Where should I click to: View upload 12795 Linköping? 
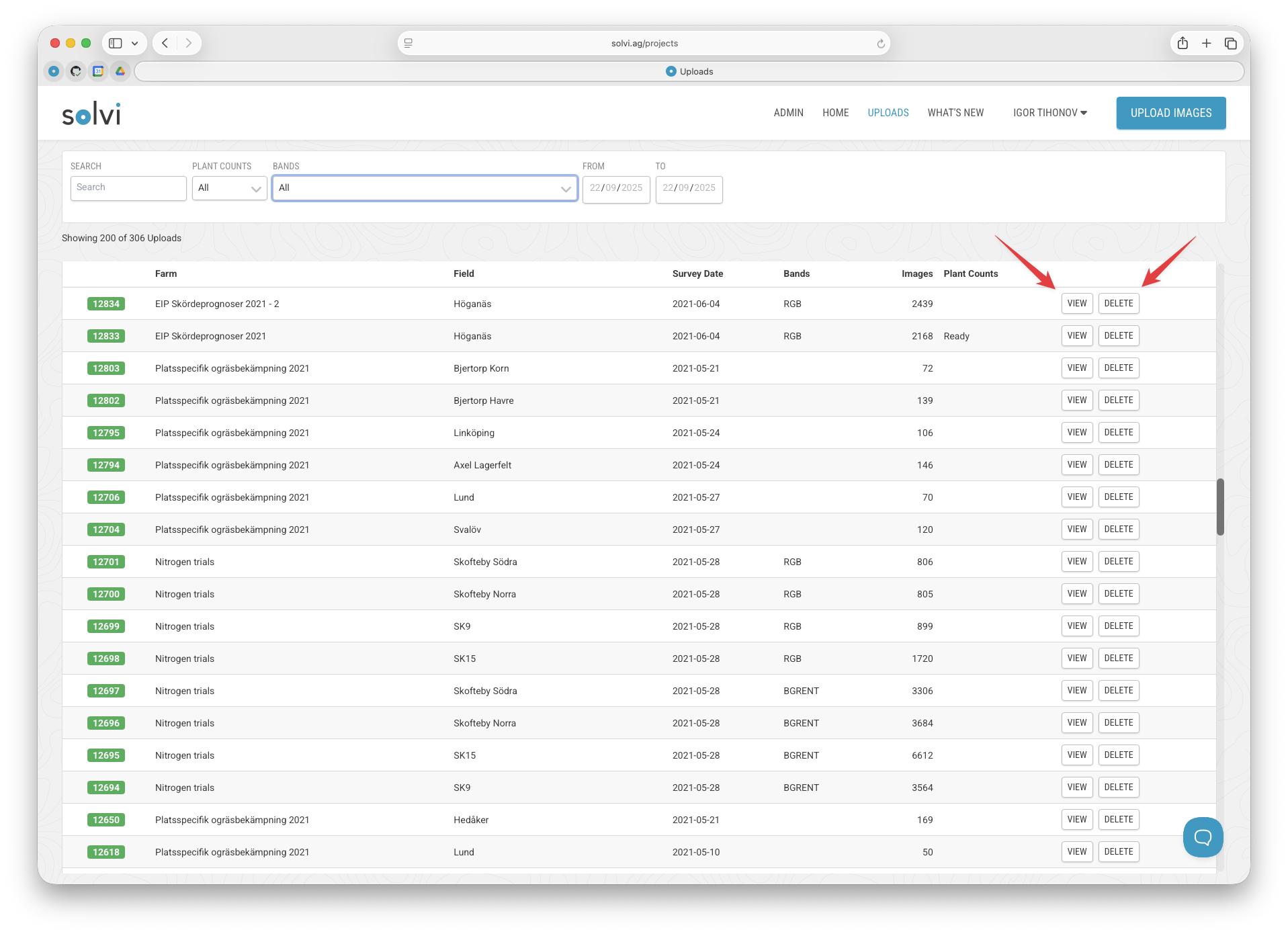(x=1076, y=433)
